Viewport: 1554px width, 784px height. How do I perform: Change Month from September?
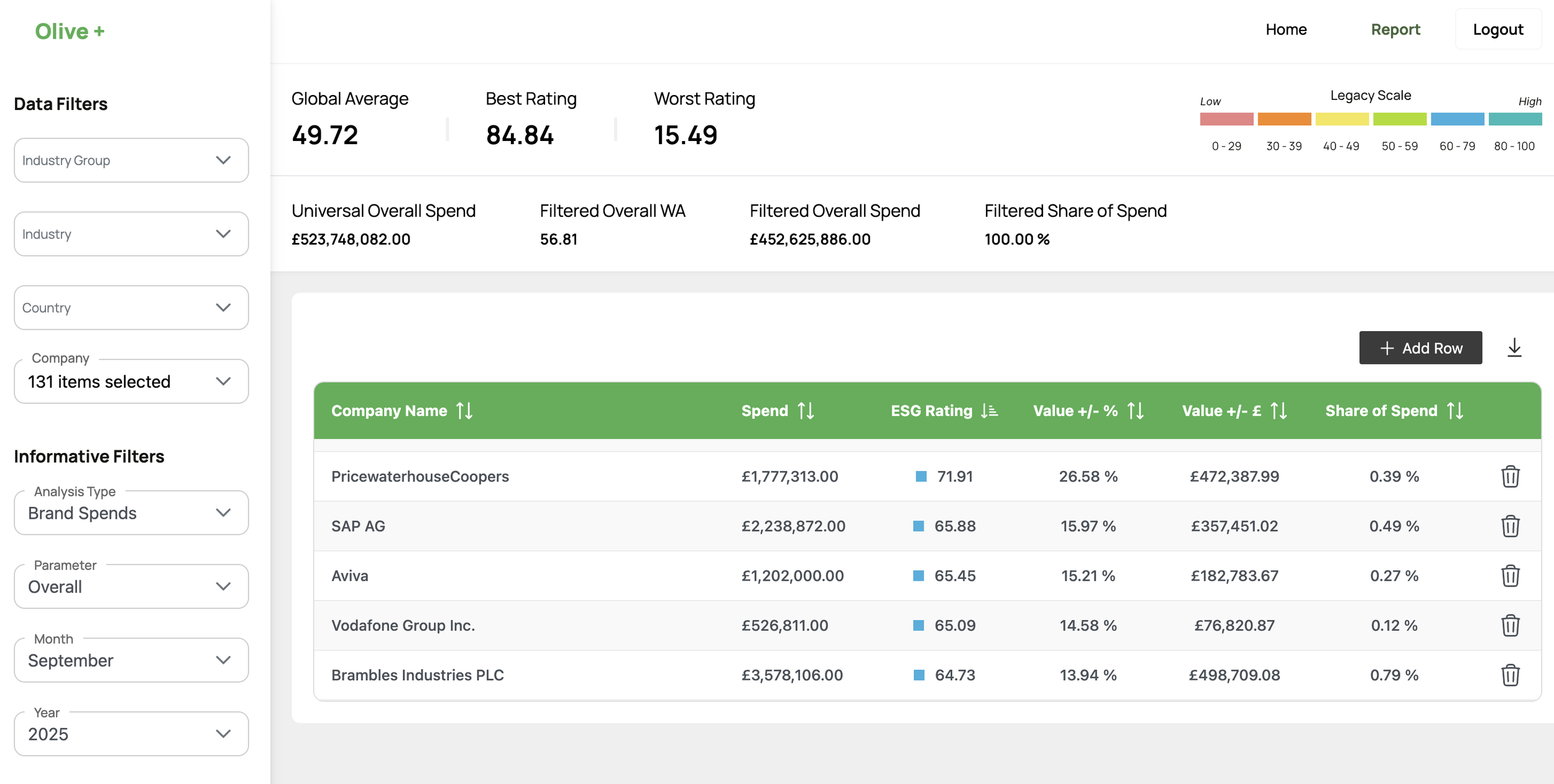(x=131, y=660)
